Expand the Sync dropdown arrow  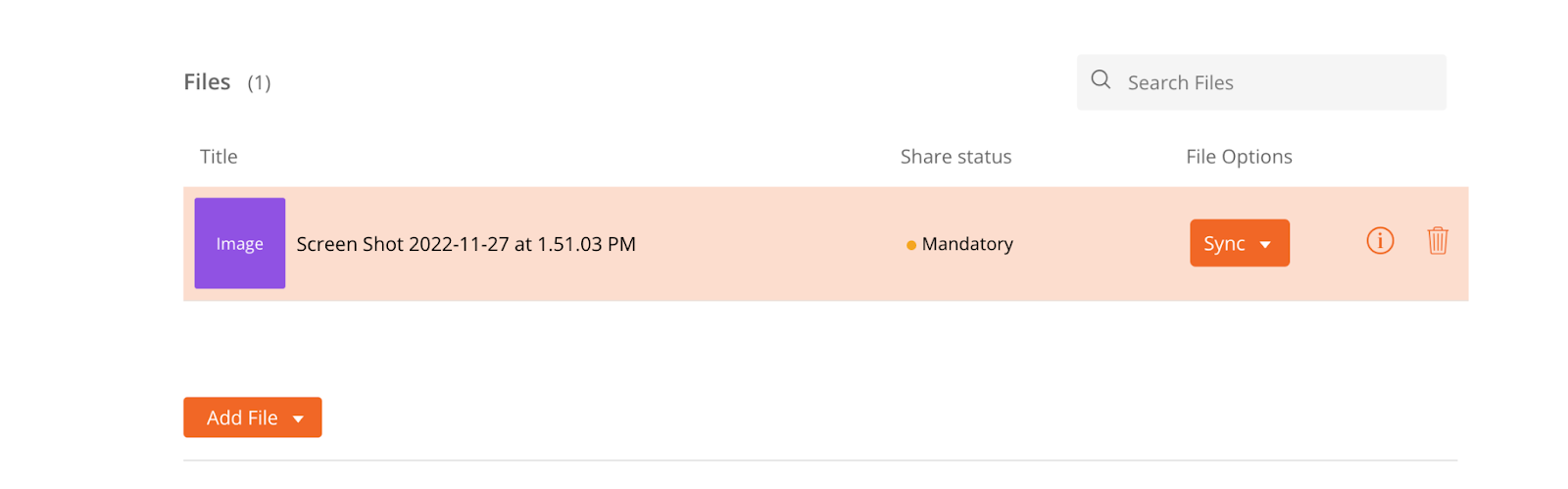coord(1265,245)
